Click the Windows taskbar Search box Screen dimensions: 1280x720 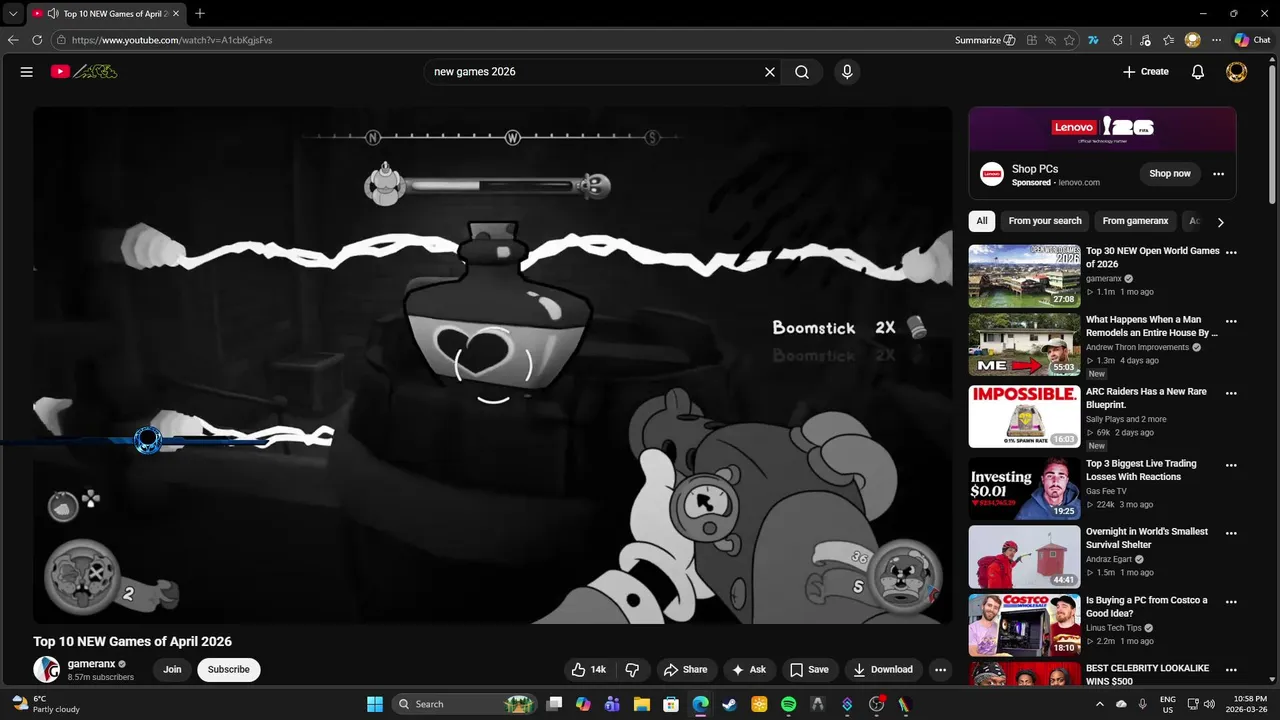point(465,704)
